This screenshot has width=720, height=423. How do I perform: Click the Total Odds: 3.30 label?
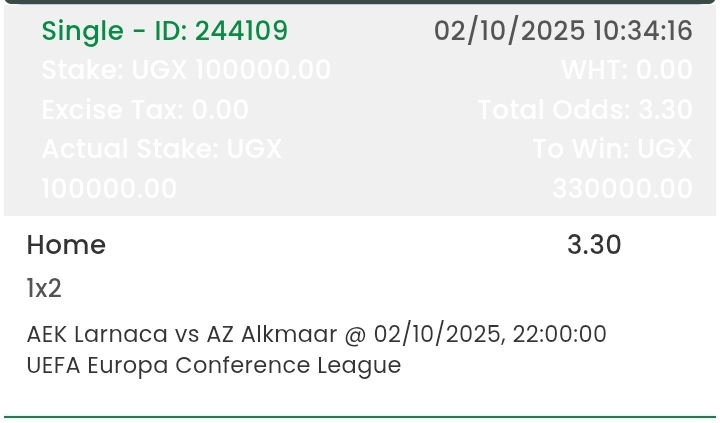(585, 109)
